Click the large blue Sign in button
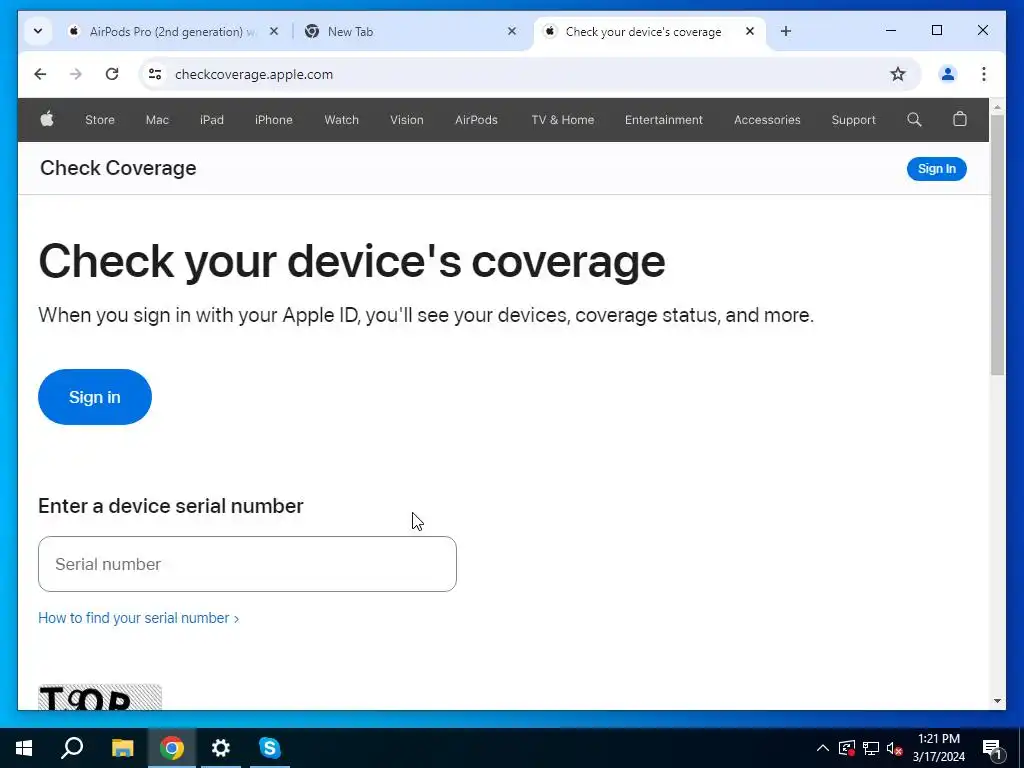 click(95, 397)
